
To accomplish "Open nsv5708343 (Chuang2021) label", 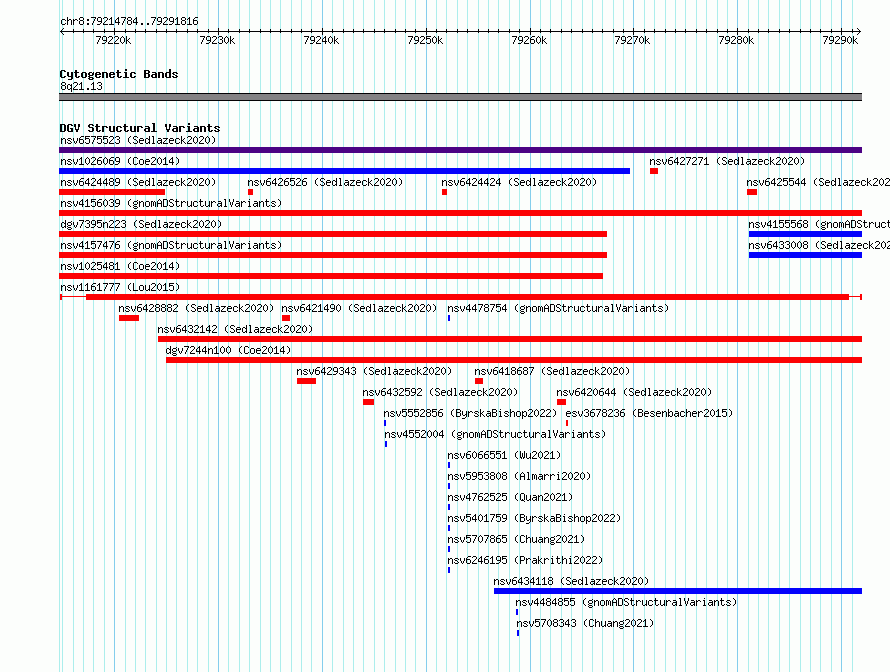I will pyautogui.click(x=585, y=623).
